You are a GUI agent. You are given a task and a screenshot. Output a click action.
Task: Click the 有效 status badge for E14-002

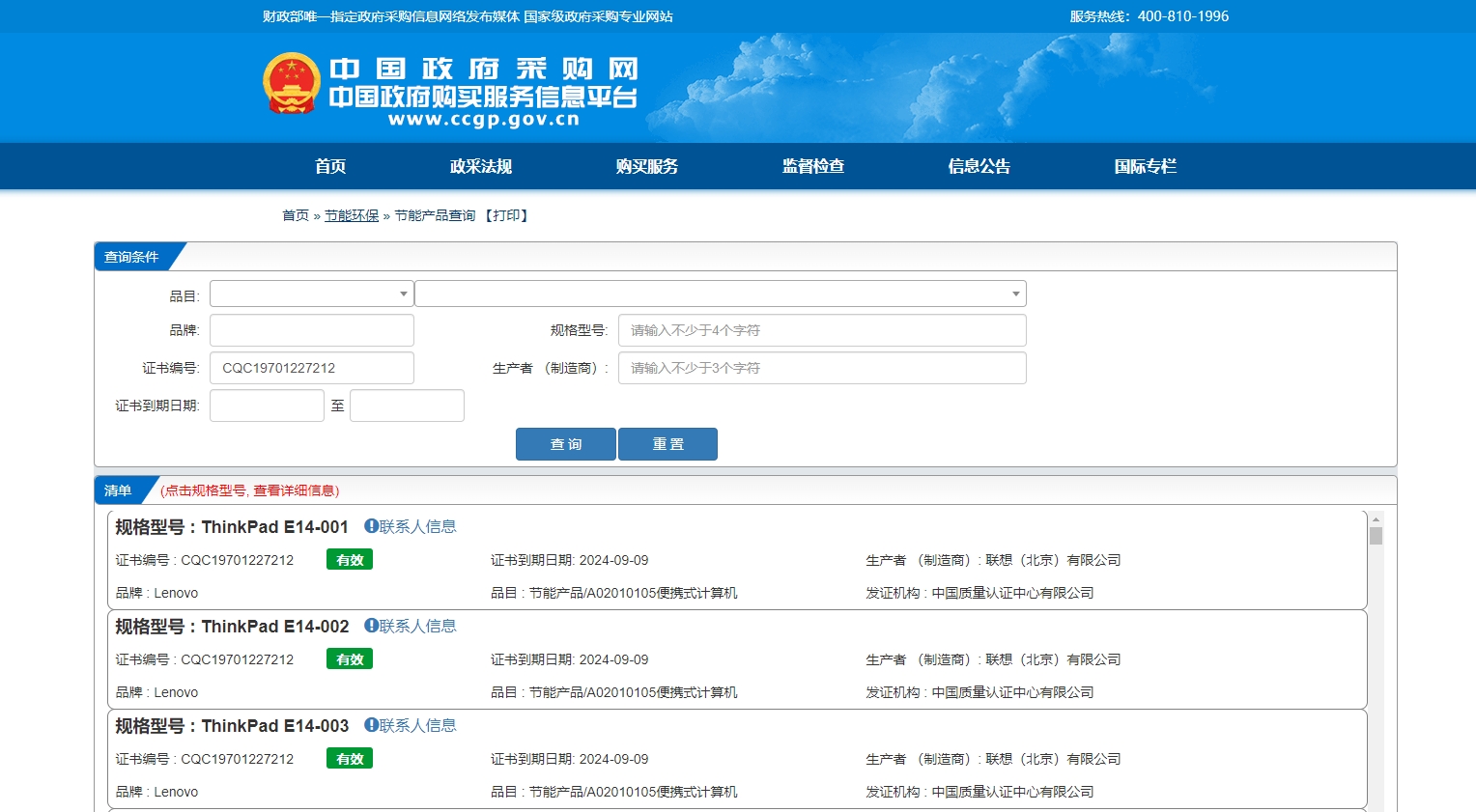click(x=350, y=659)
